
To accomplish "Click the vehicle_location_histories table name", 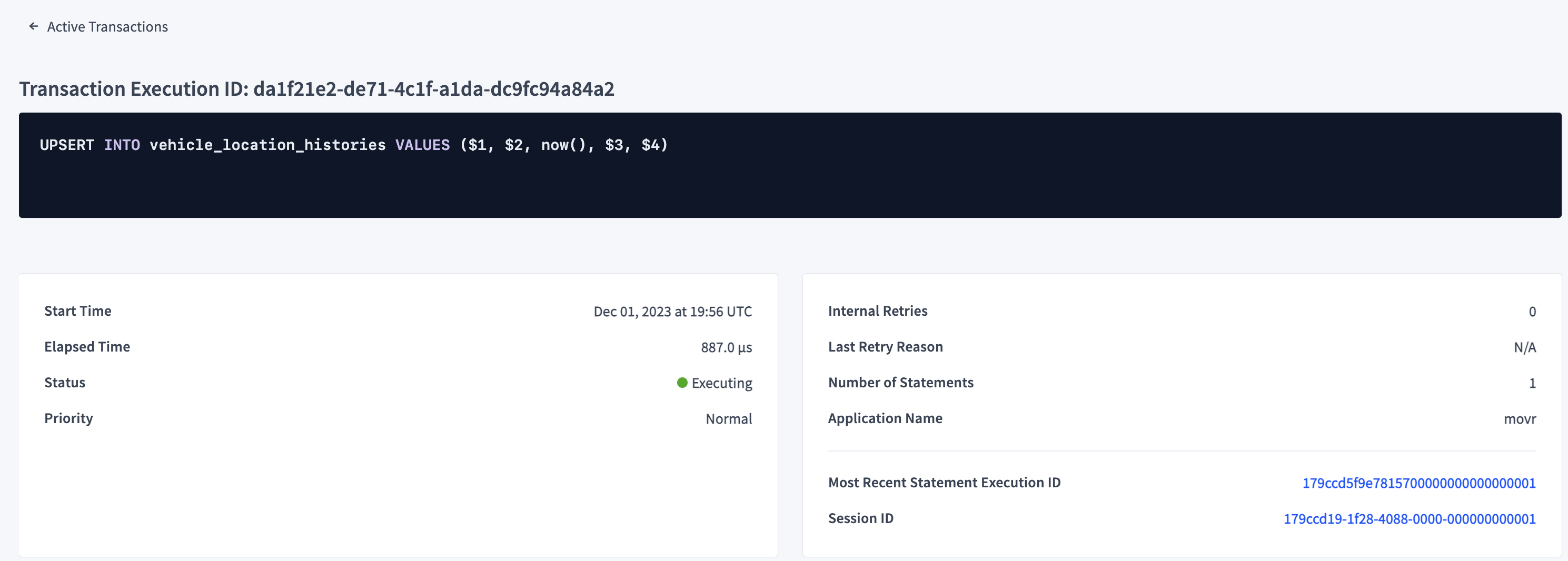I will 267,145.
